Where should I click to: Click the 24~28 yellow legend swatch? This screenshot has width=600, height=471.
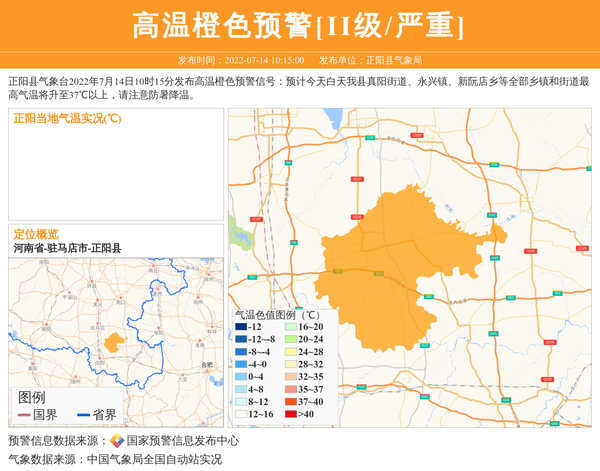tap(289, 352)
